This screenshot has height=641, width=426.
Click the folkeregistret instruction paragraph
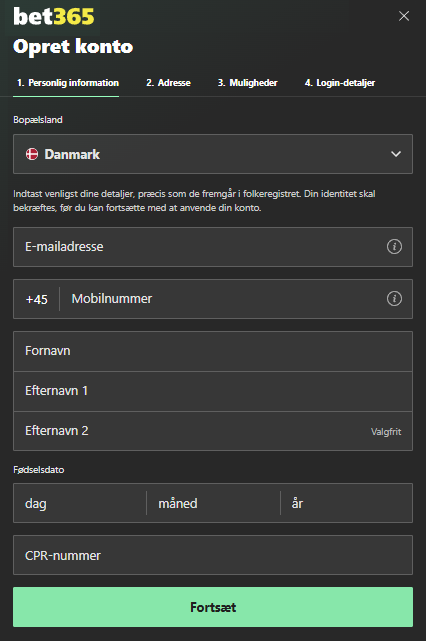[x=194, y=201]
